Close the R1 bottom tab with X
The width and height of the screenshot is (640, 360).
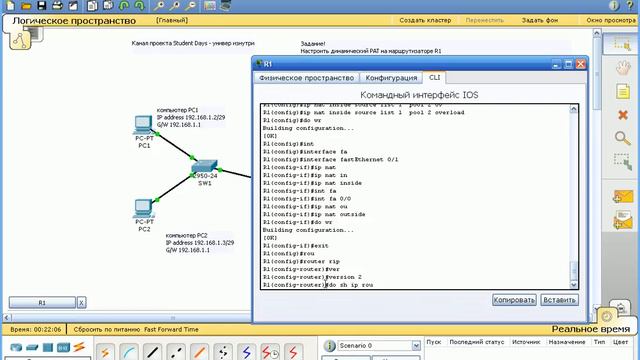tap(81, 302)
